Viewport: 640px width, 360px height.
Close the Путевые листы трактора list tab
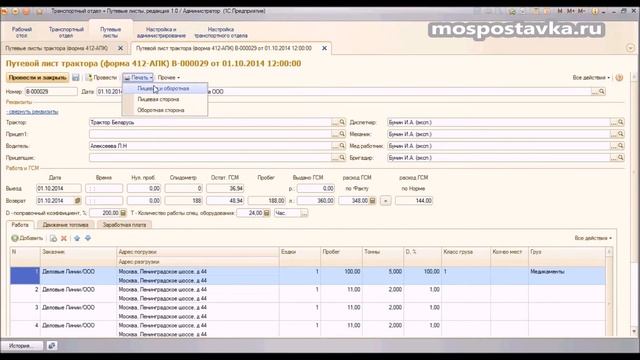(x=120, y=48)
